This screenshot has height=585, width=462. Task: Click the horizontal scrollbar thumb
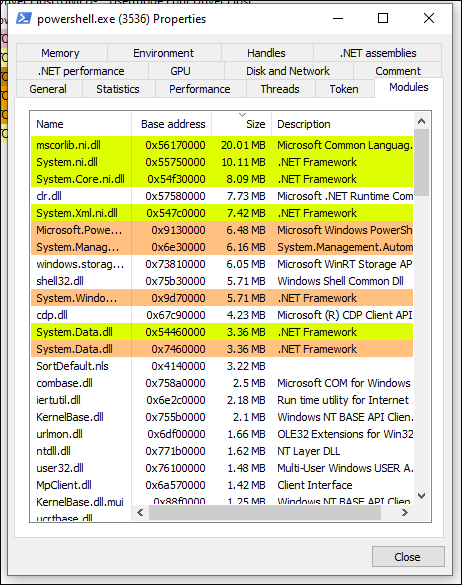265,513
